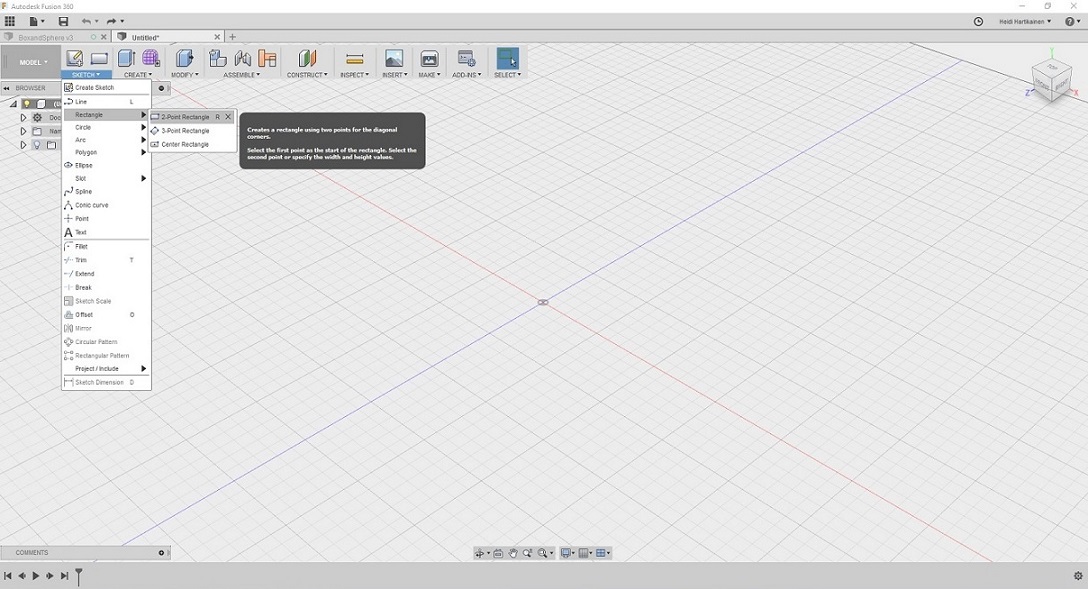The width and height of the screenshot is (1088, 589).
Task: Click the Create Sketch toolbar icon
Action: 74,58
